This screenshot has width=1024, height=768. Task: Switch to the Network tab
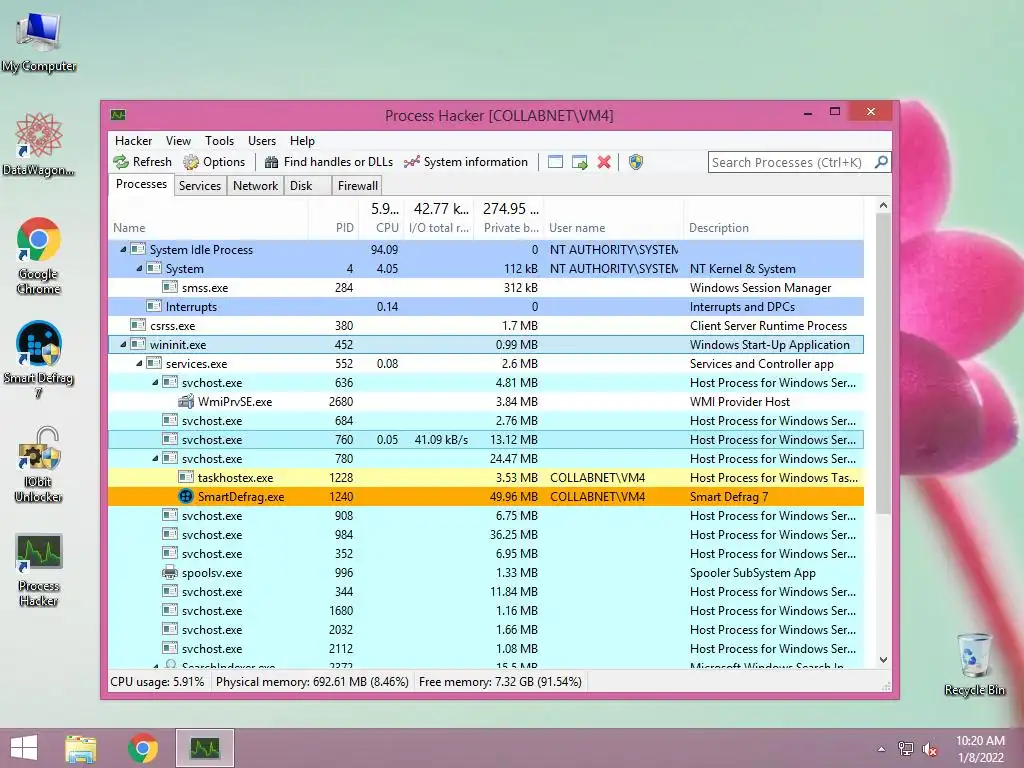pos(255,185)
